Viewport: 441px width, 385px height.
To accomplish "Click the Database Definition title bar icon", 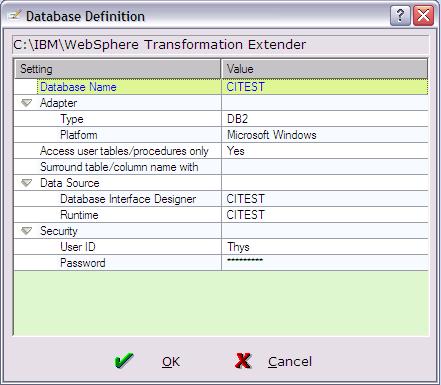I will tap(15, 16).
